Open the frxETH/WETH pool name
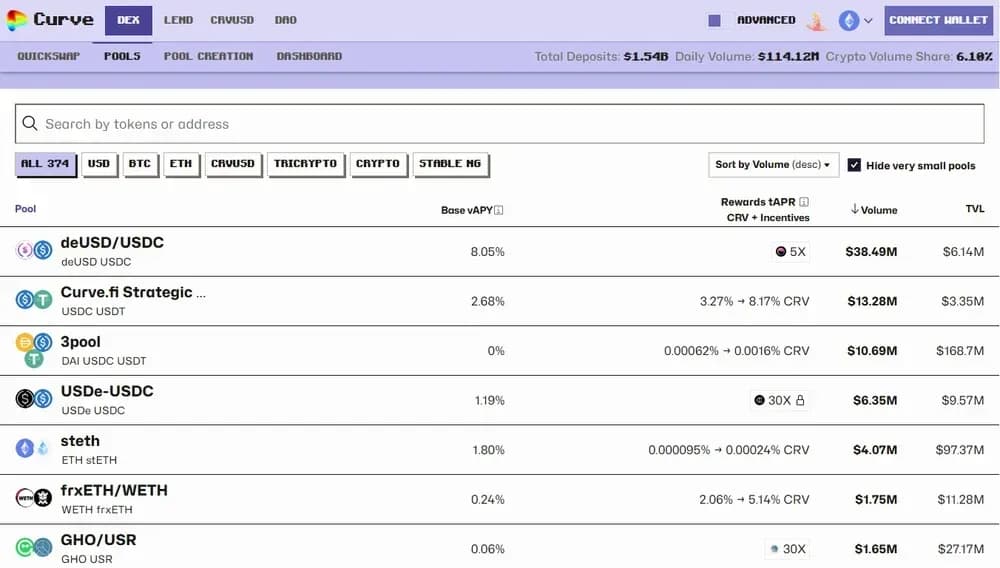The height and width of the screenshot is (568, 1000). [x=114, y=490]
